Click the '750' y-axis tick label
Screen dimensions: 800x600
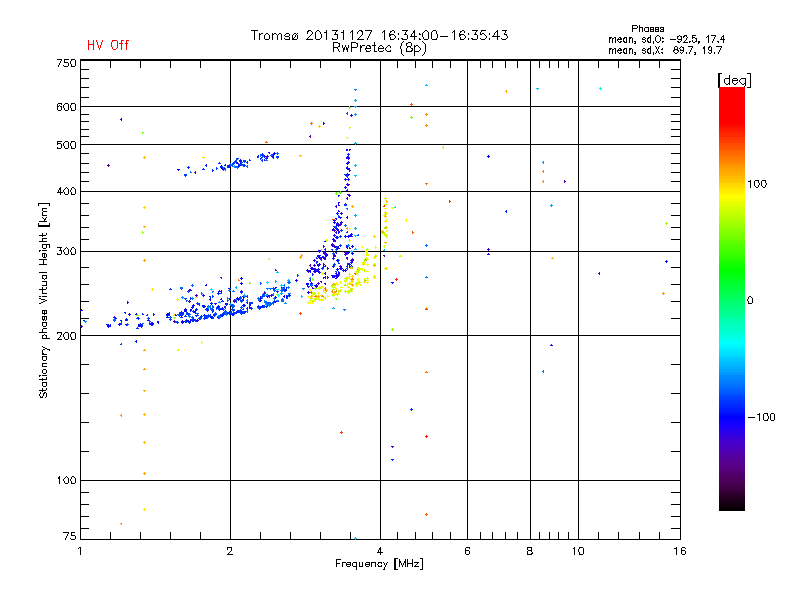[x=66, y=63]
